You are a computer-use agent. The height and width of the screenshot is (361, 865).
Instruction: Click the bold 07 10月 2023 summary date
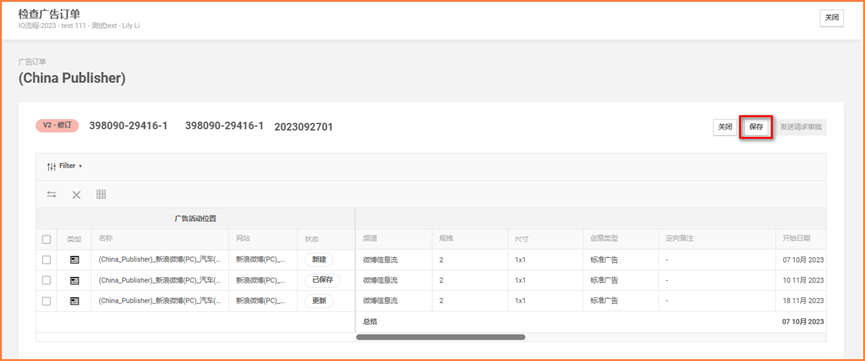click(803, 321)
